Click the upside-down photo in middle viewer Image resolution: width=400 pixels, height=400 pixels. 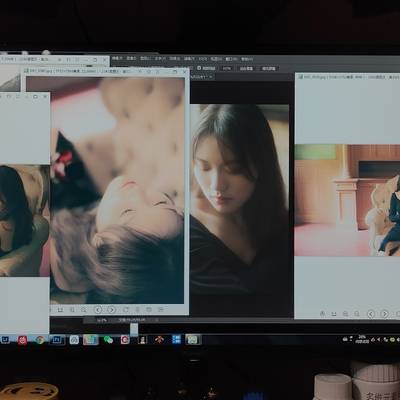point(117,190)
